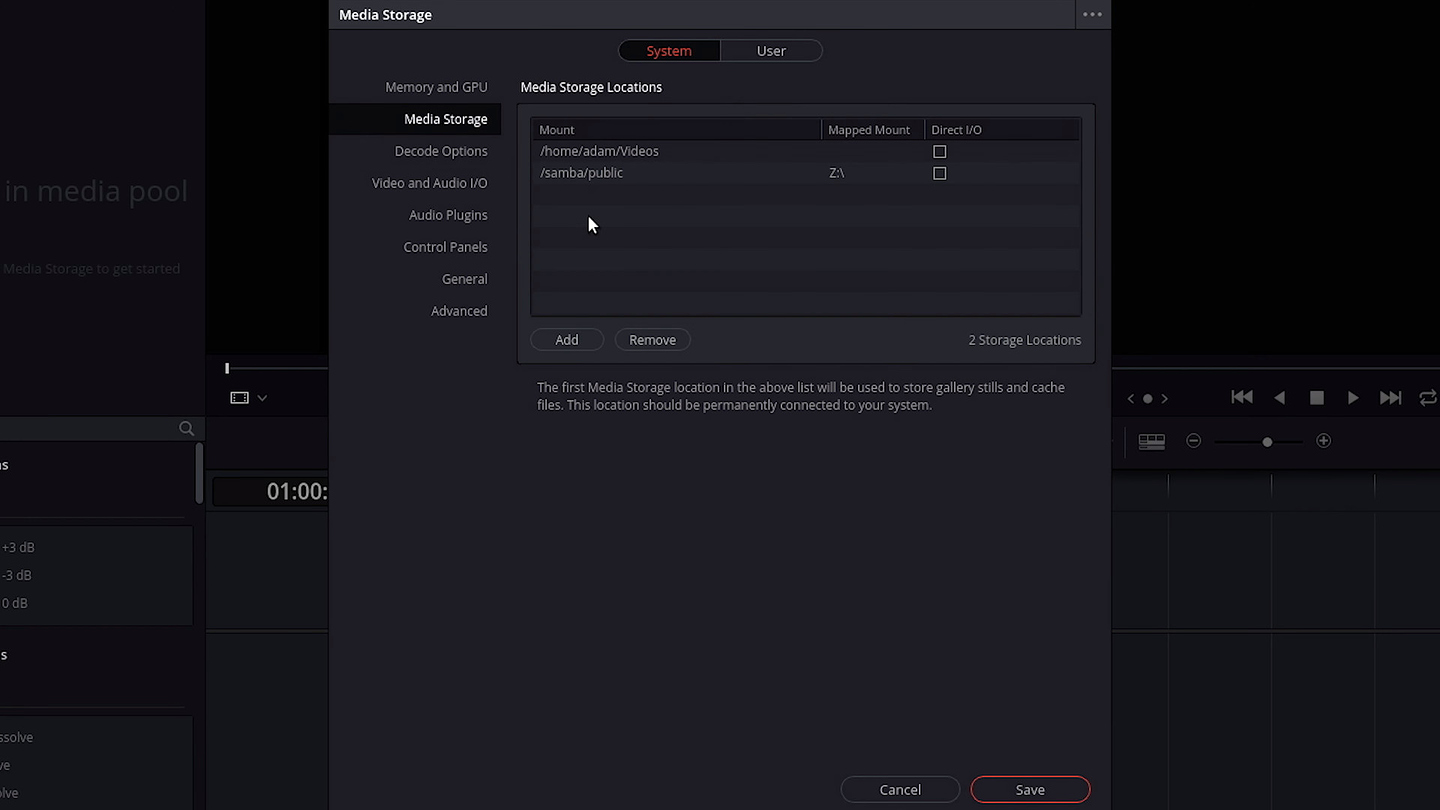Open Video and Audio I/O section
This screenshot has width=1440, height=810.
coord(429,183)
